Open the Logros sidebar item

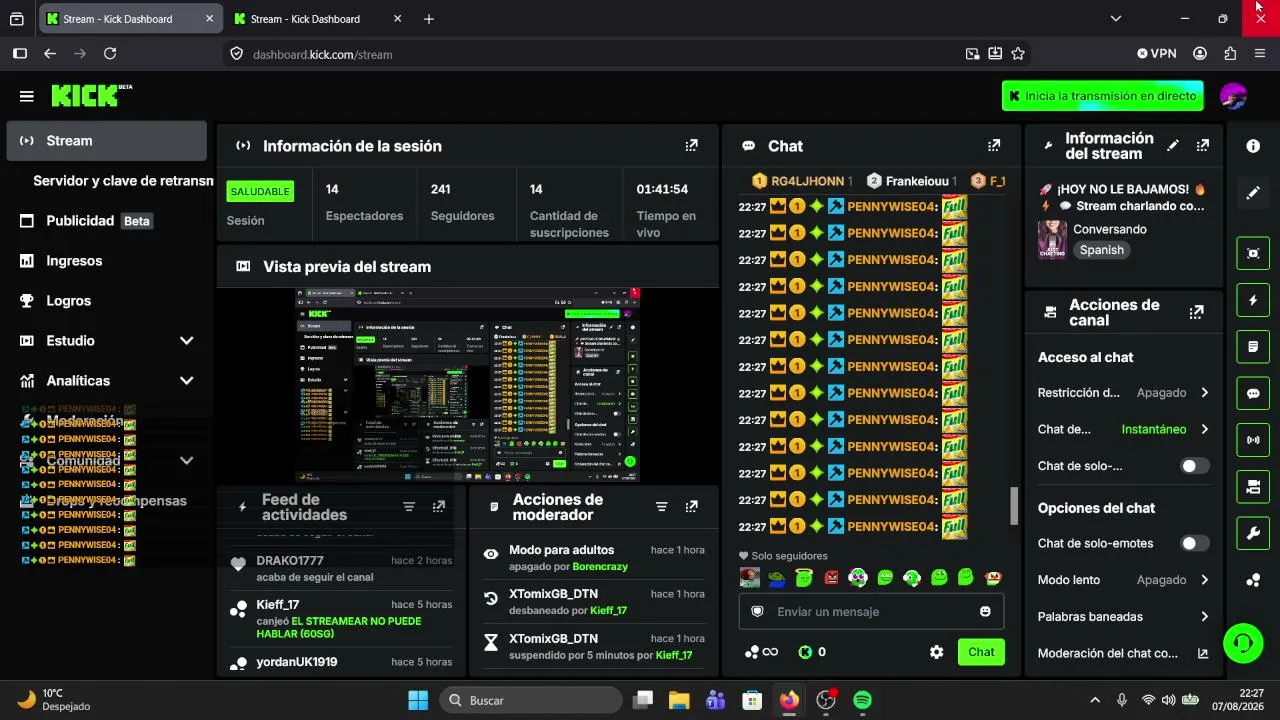pyautogui.click(x=106, y=301)
